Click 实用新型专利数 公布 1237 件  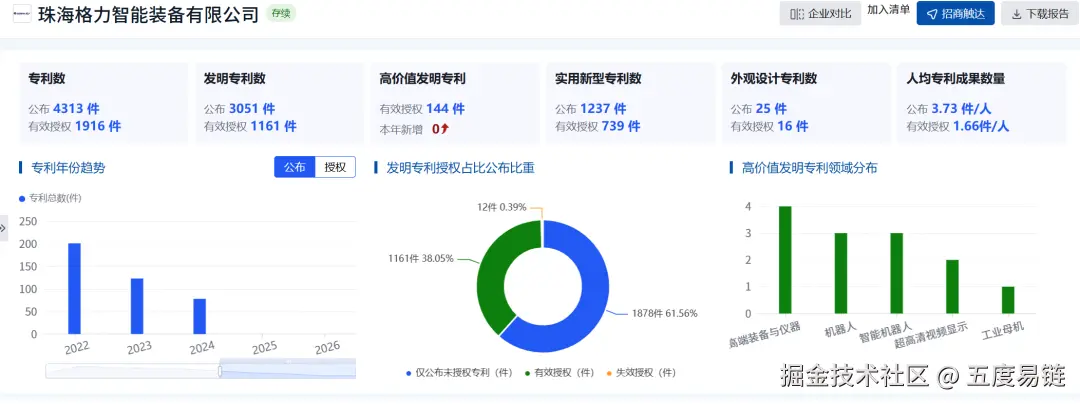click(x=603, y=109)
